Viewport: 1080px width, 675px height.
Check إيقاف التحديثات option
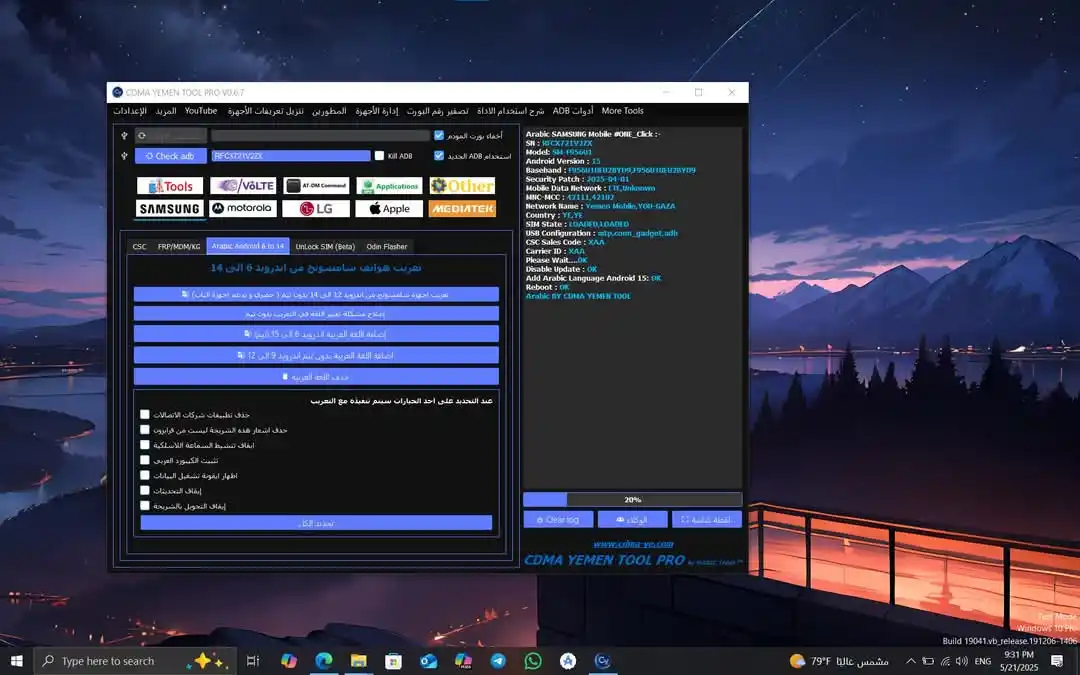pos(145,490)
